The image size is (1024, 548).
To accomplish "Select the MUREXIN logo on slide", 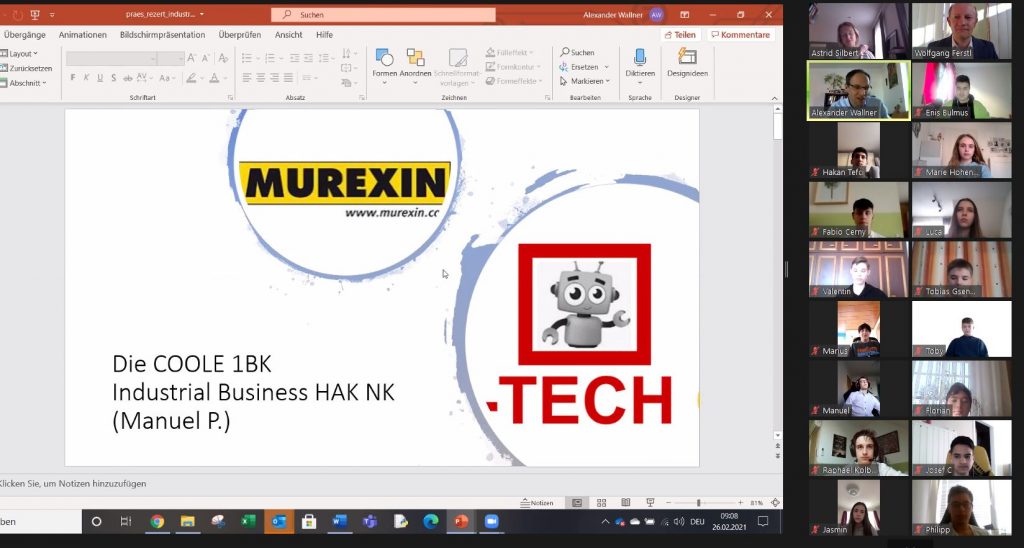I will (x=345, y=189).
